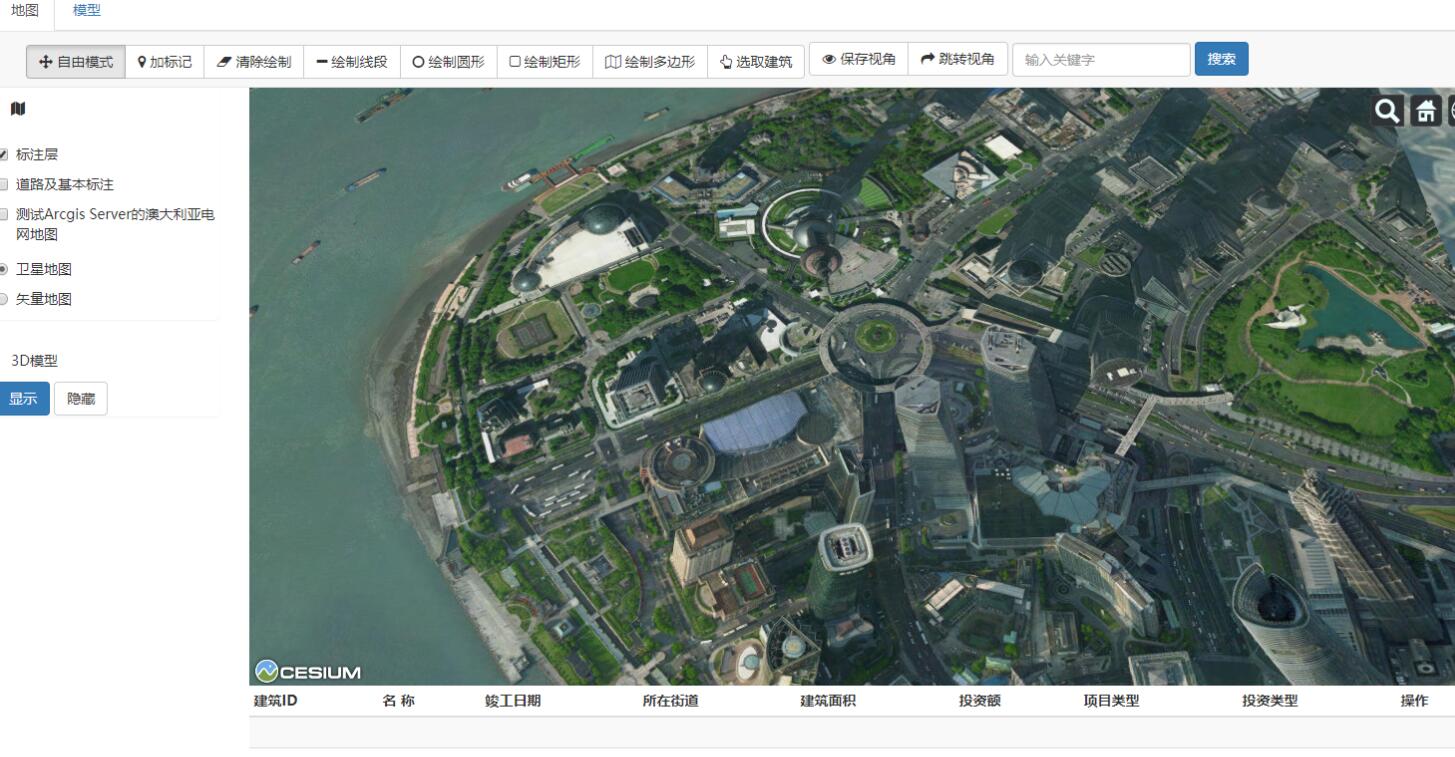Click 清除绘制 to clear drawings
Image resolution: width=1455 pixels, height=757 pixels.
coord(254,61)
